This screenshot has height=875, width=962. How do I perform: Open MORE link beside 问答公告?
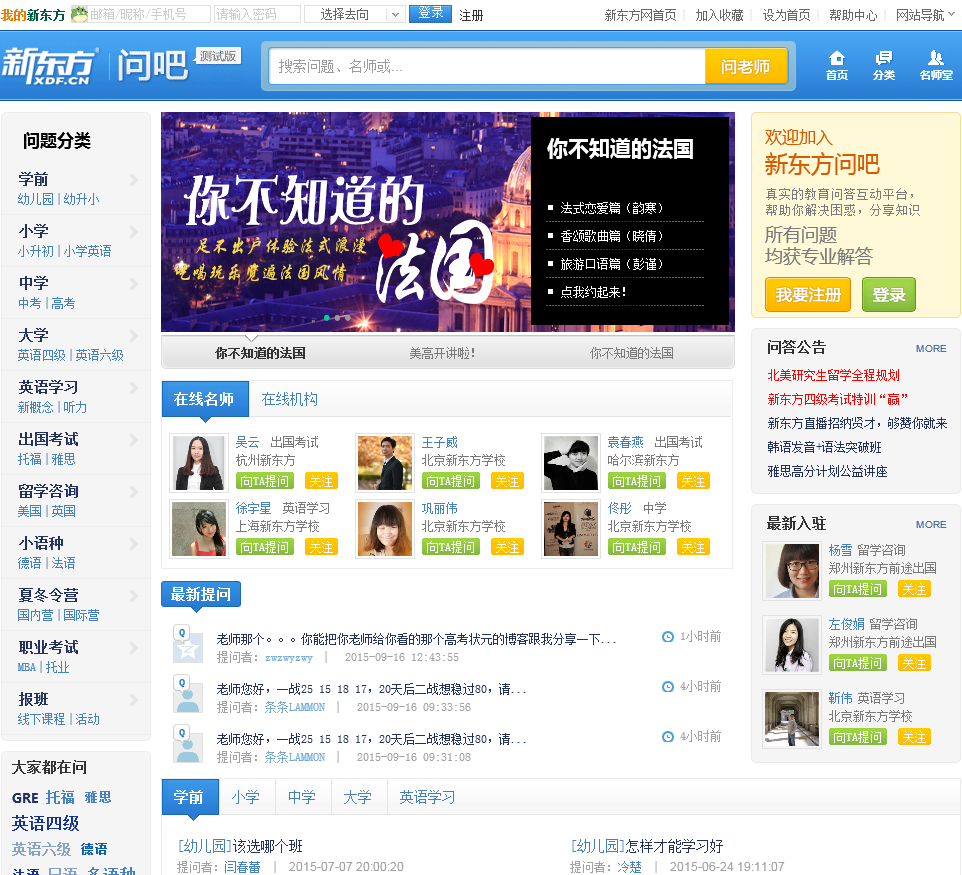click(x=931, y=349)
